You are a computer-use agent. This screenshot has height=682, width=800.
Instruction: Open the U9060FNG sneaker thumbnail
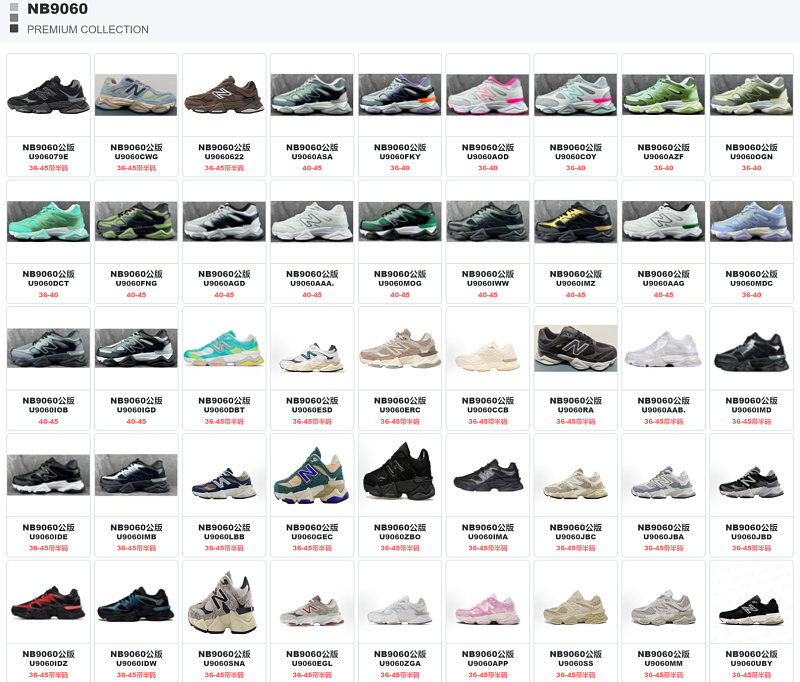pyautogui.click(x=136, y=221)
